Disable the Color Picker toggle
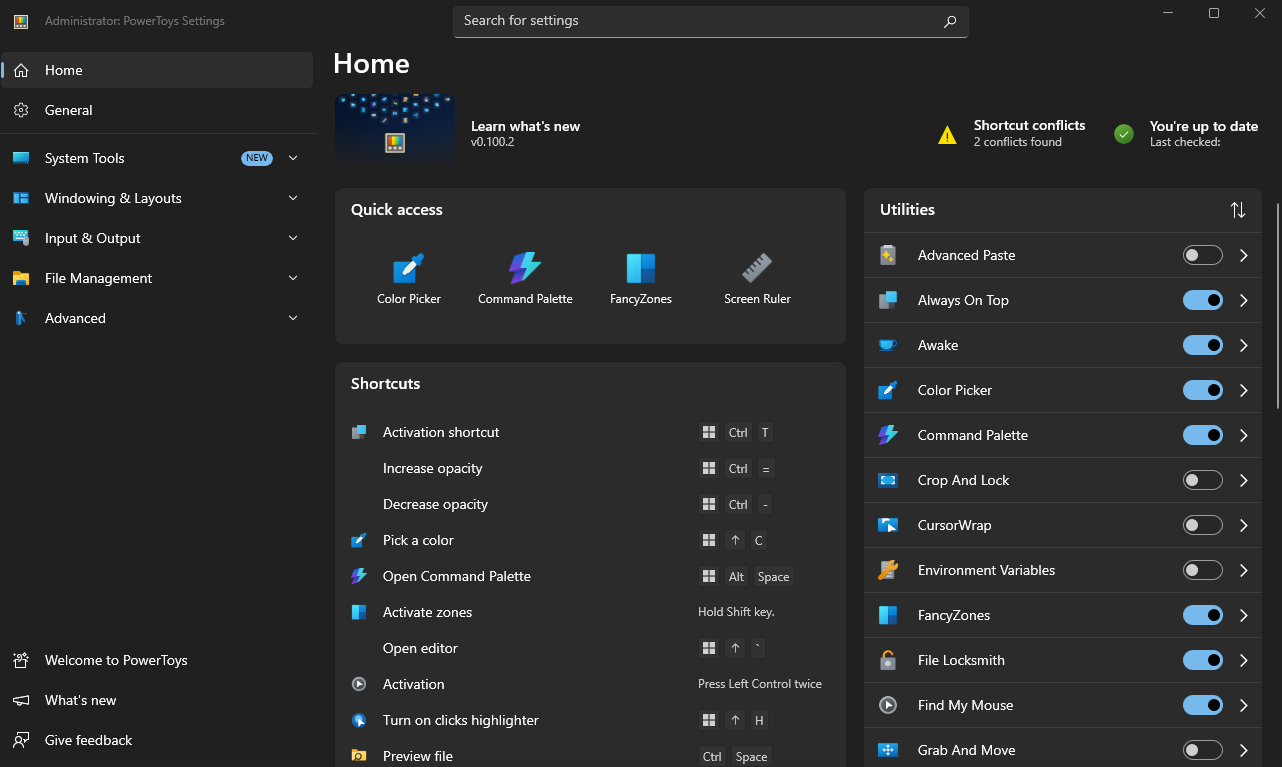 [x=1203, y=390]
